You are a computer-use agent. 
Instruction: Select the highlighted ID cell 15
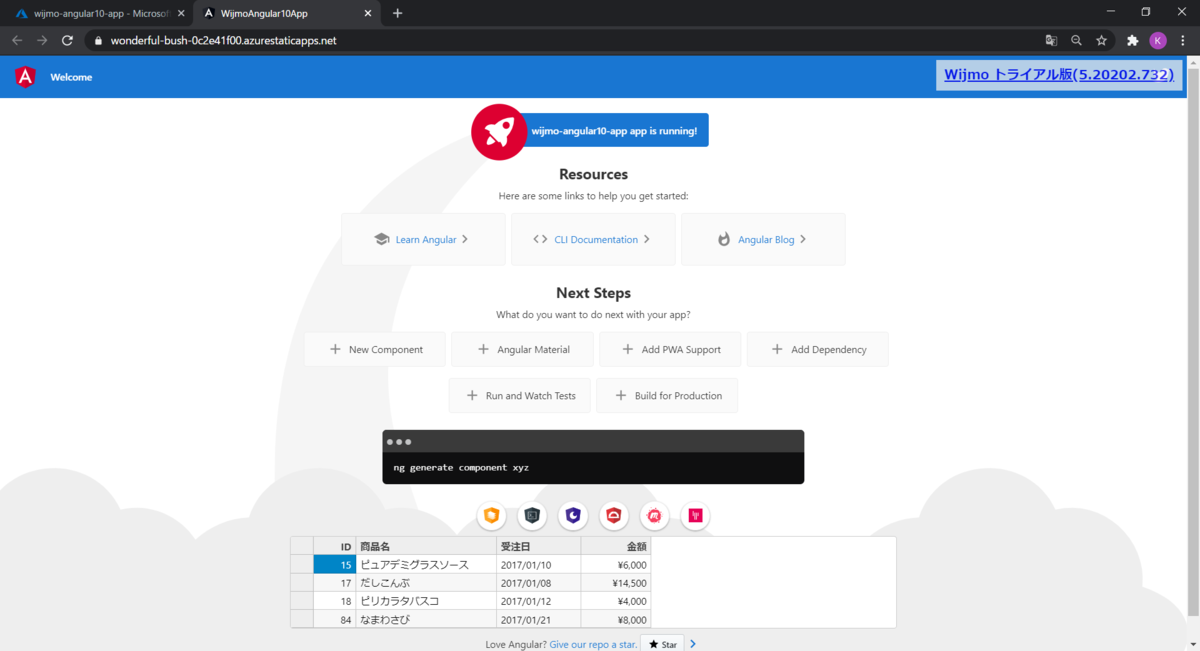click(x=335, y=564)
